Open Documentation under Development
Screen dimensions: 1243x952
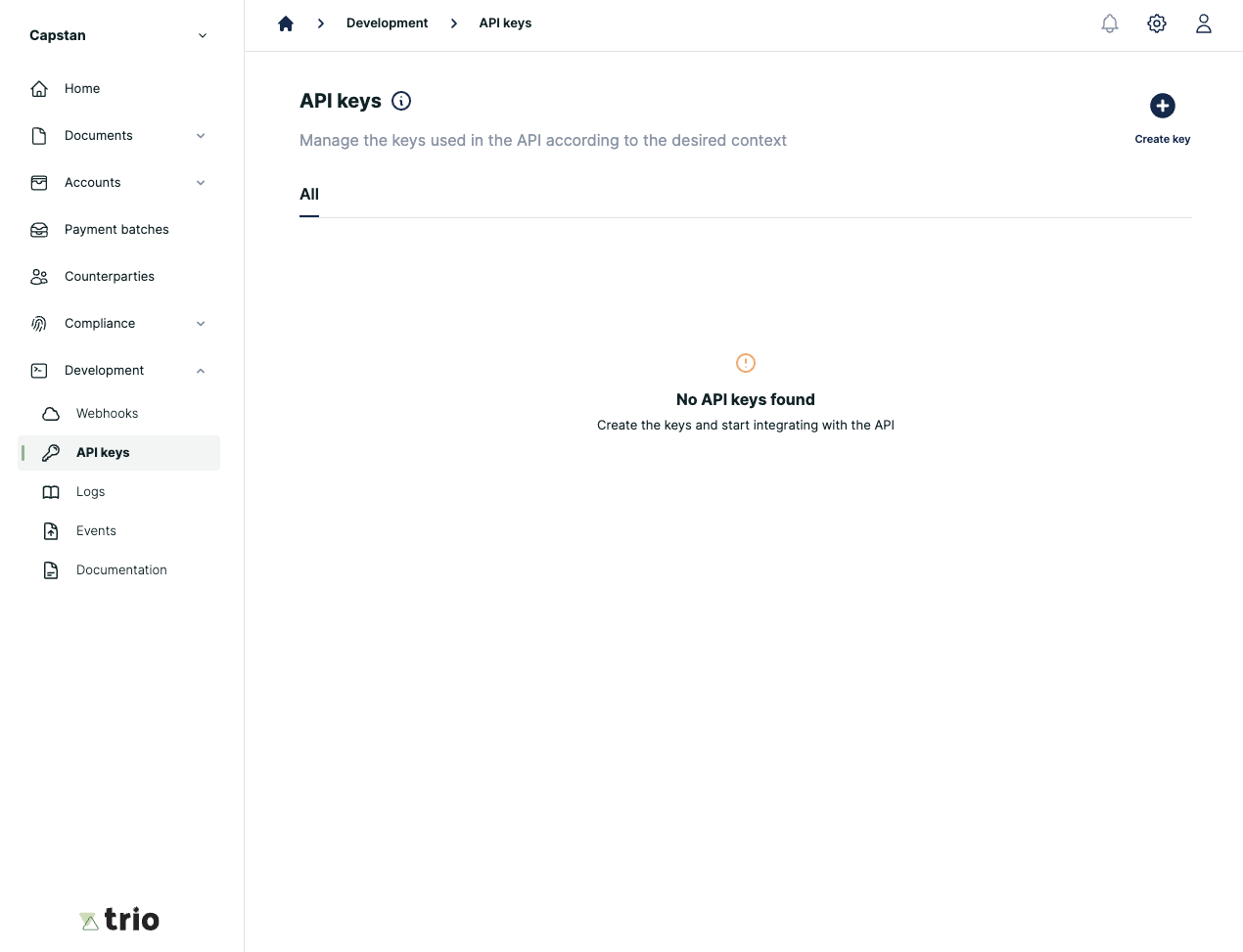(x=121, y=570)
